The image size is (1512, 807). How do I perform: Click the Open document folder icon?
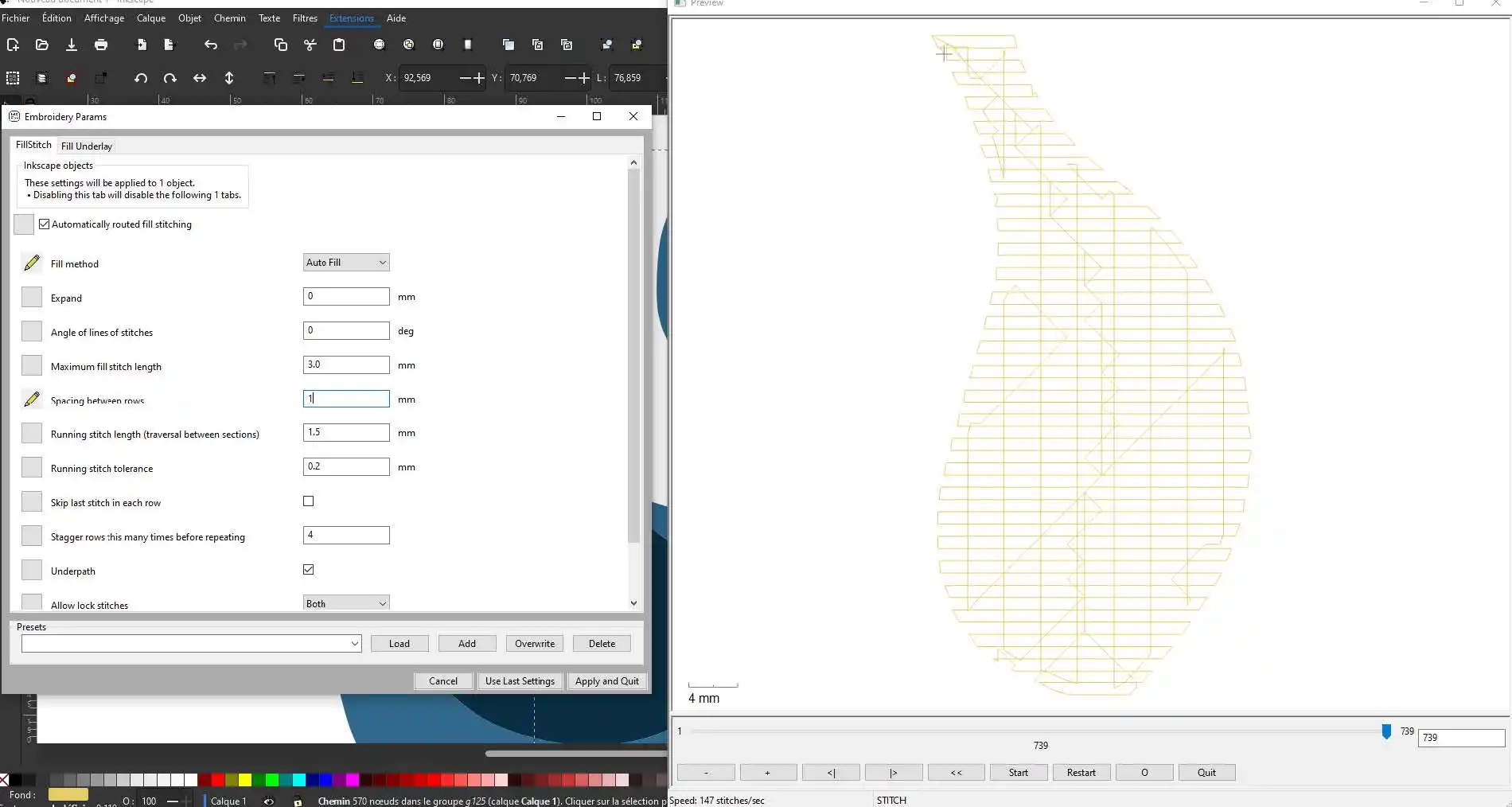pyautogui.click(x=42, y=45)
